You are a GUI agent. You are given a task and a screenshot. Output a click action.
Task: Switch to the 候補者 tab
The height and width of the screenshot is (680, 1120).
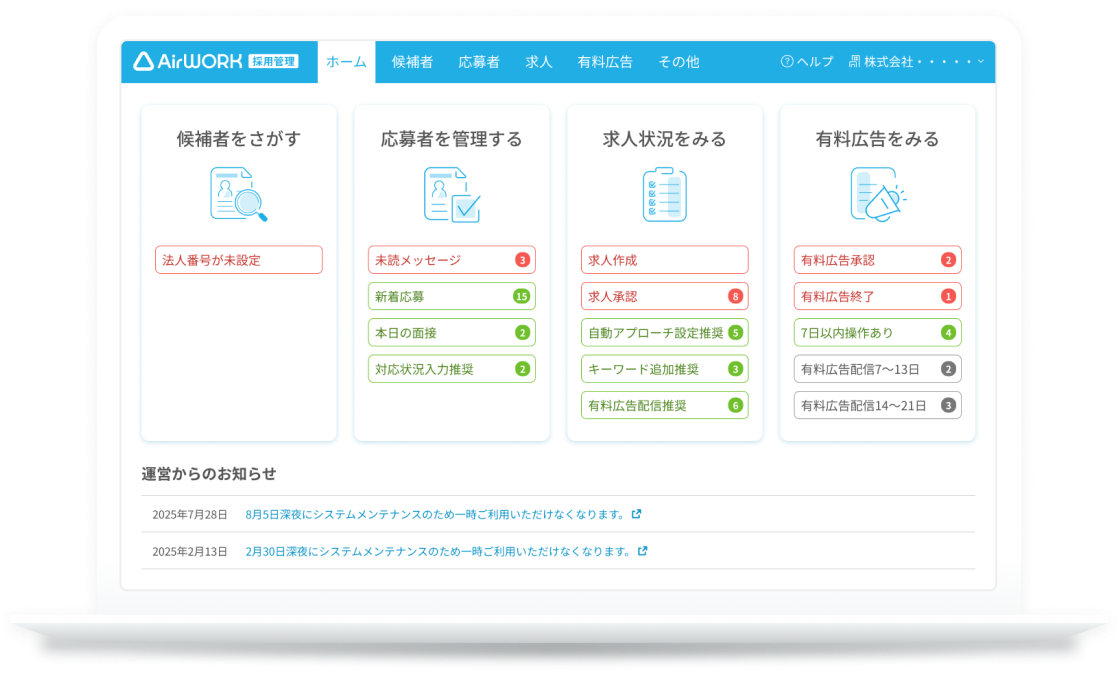tap(412, 61)
